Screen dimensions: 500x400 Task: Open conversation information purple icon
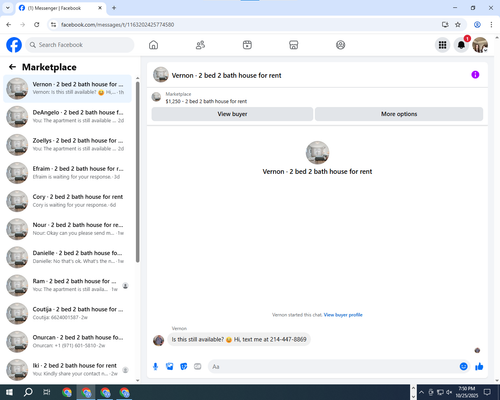[x=475, y=75]
